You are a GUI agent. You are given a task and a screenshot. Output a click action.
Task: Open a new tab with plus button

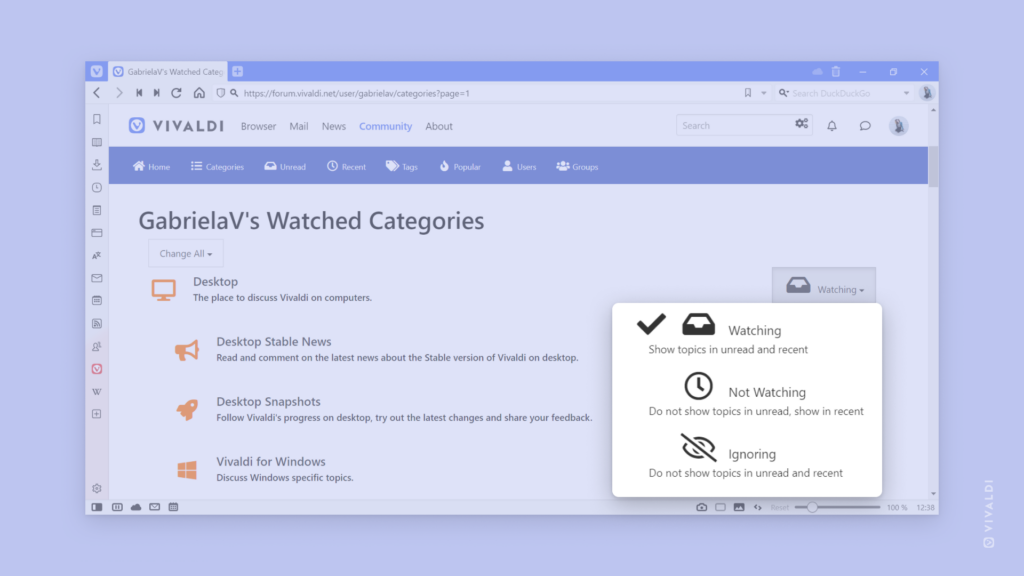(x=238, y=71)
